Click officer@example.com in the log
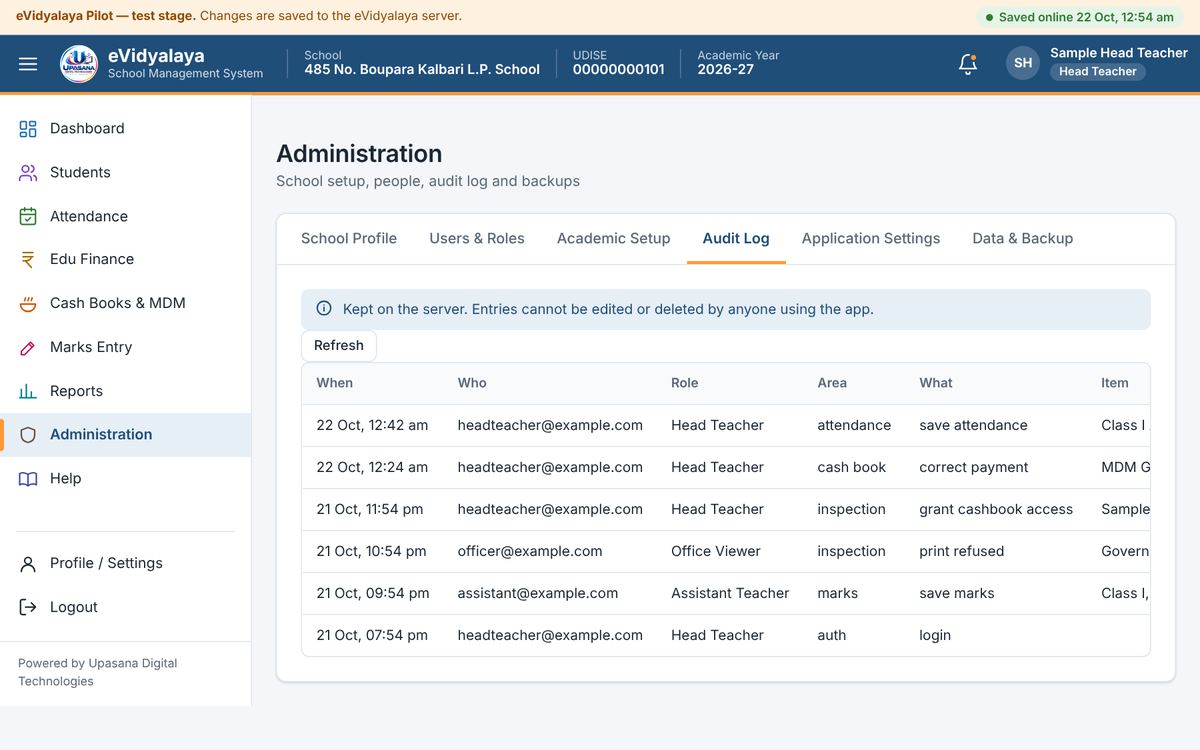1200x750 pixels. pos(530,551)
